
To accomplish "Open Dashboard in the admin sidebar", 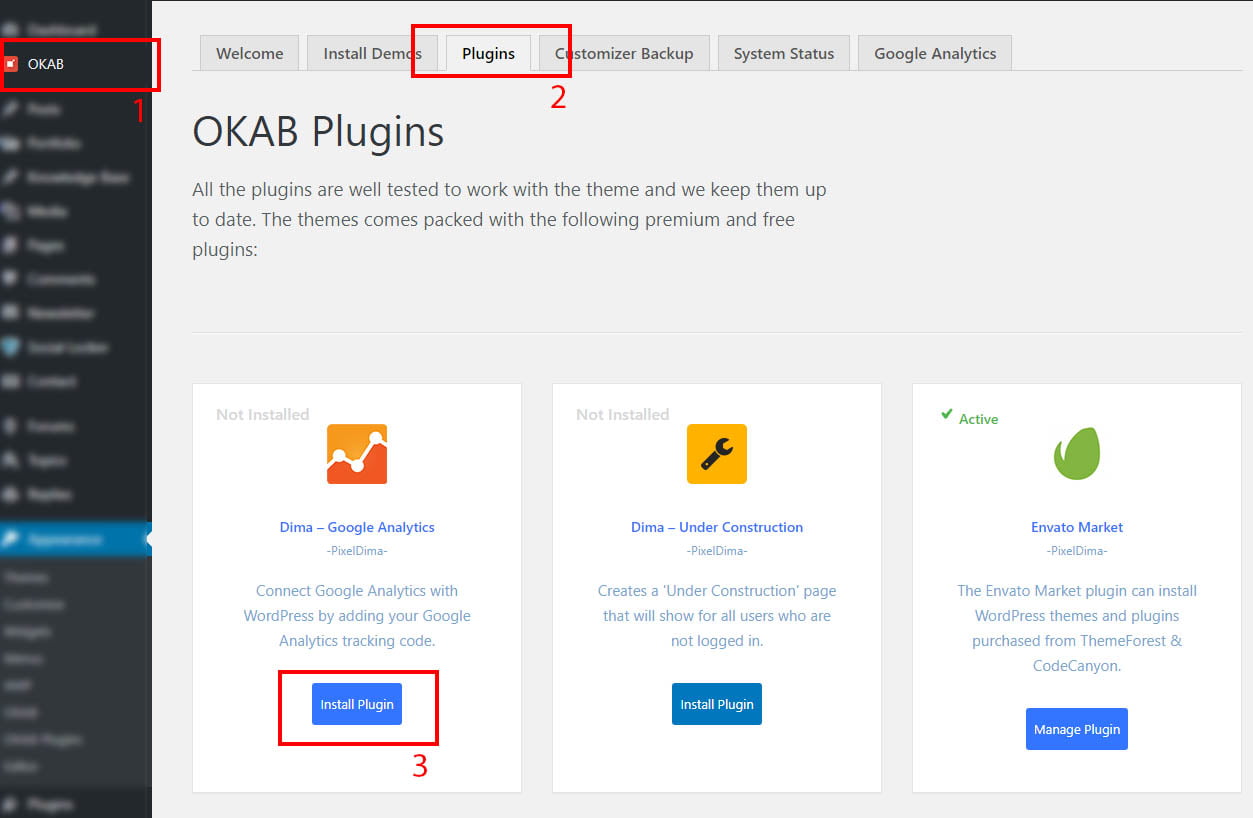I will point(76,30).
